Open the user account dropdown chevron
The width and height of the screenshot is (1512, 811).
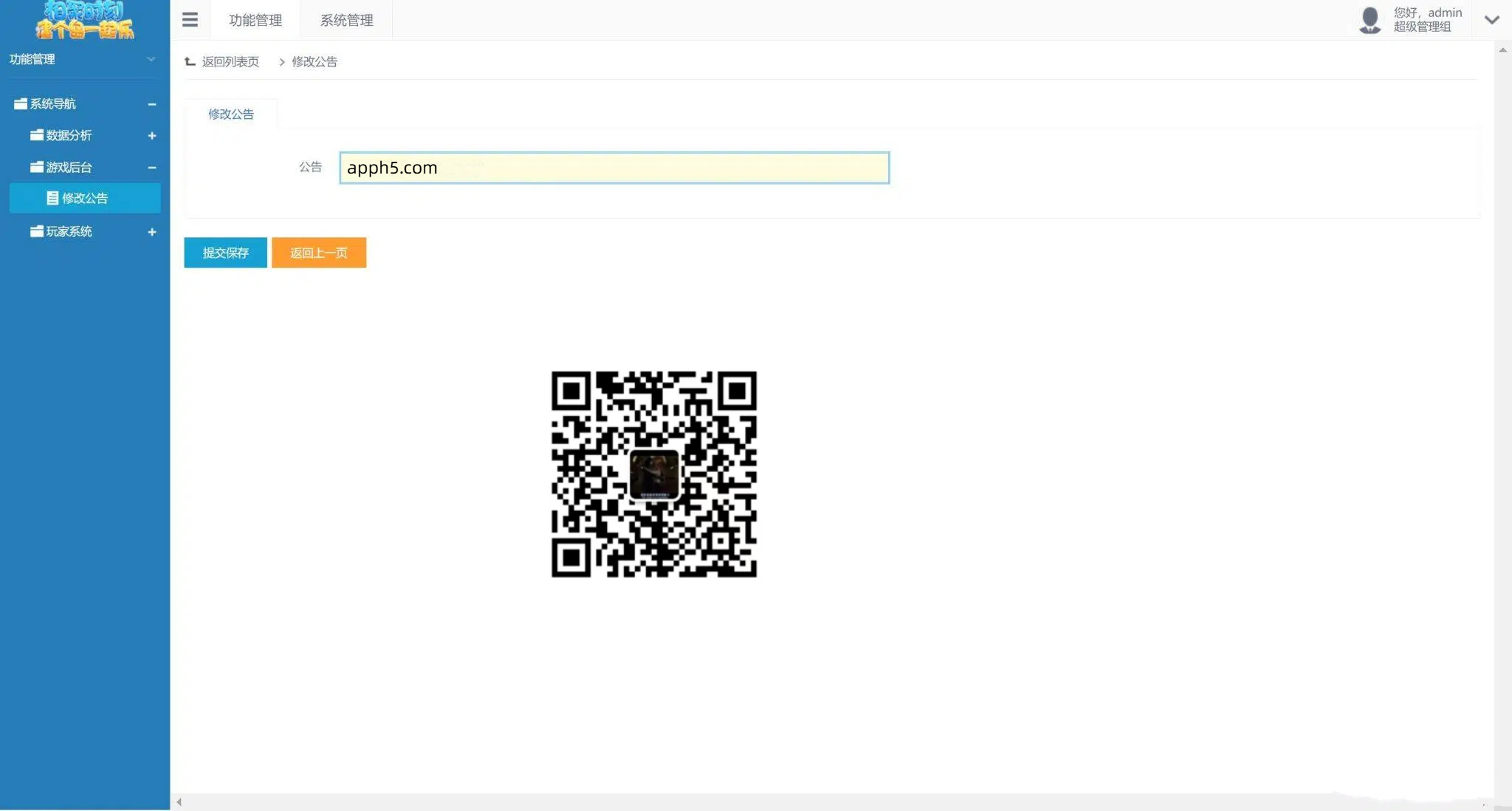1491,20
